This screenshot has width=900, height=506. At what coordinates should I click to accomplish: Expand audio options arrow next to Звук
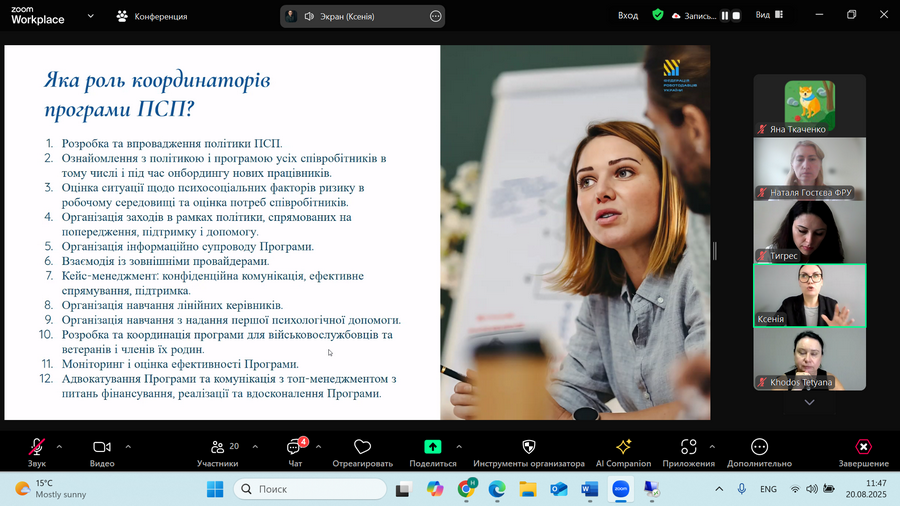coord(59,447)
